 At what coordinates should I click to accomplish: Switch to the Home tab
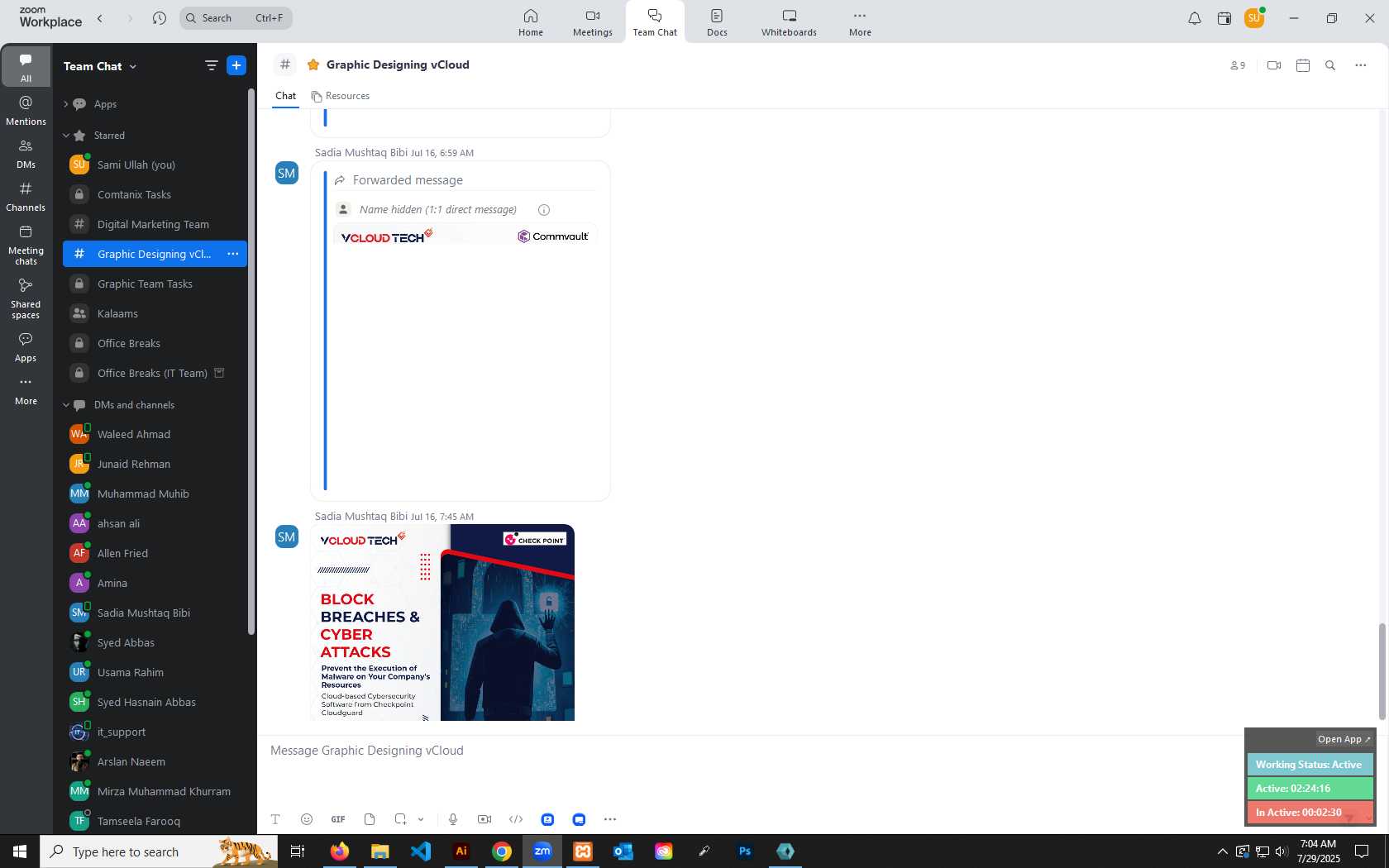pos(531,22)
